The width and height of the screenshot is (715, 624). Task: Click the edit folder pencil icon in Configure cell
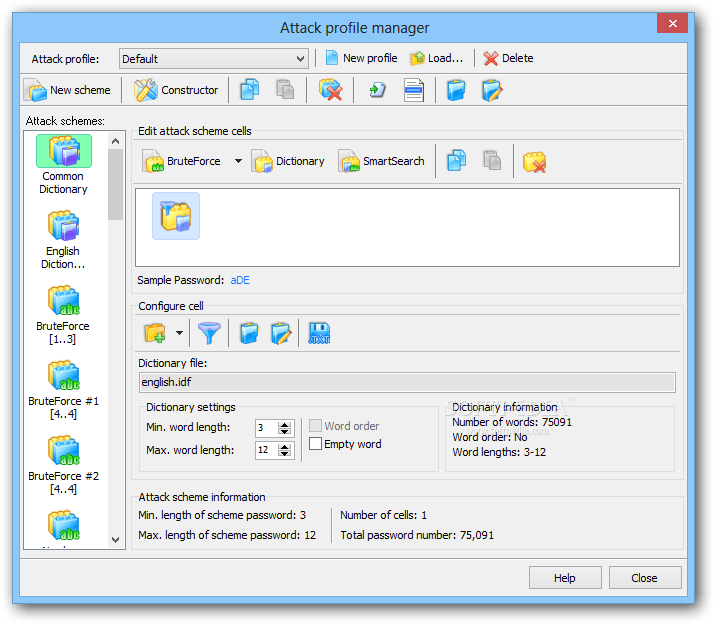(281, 333)
